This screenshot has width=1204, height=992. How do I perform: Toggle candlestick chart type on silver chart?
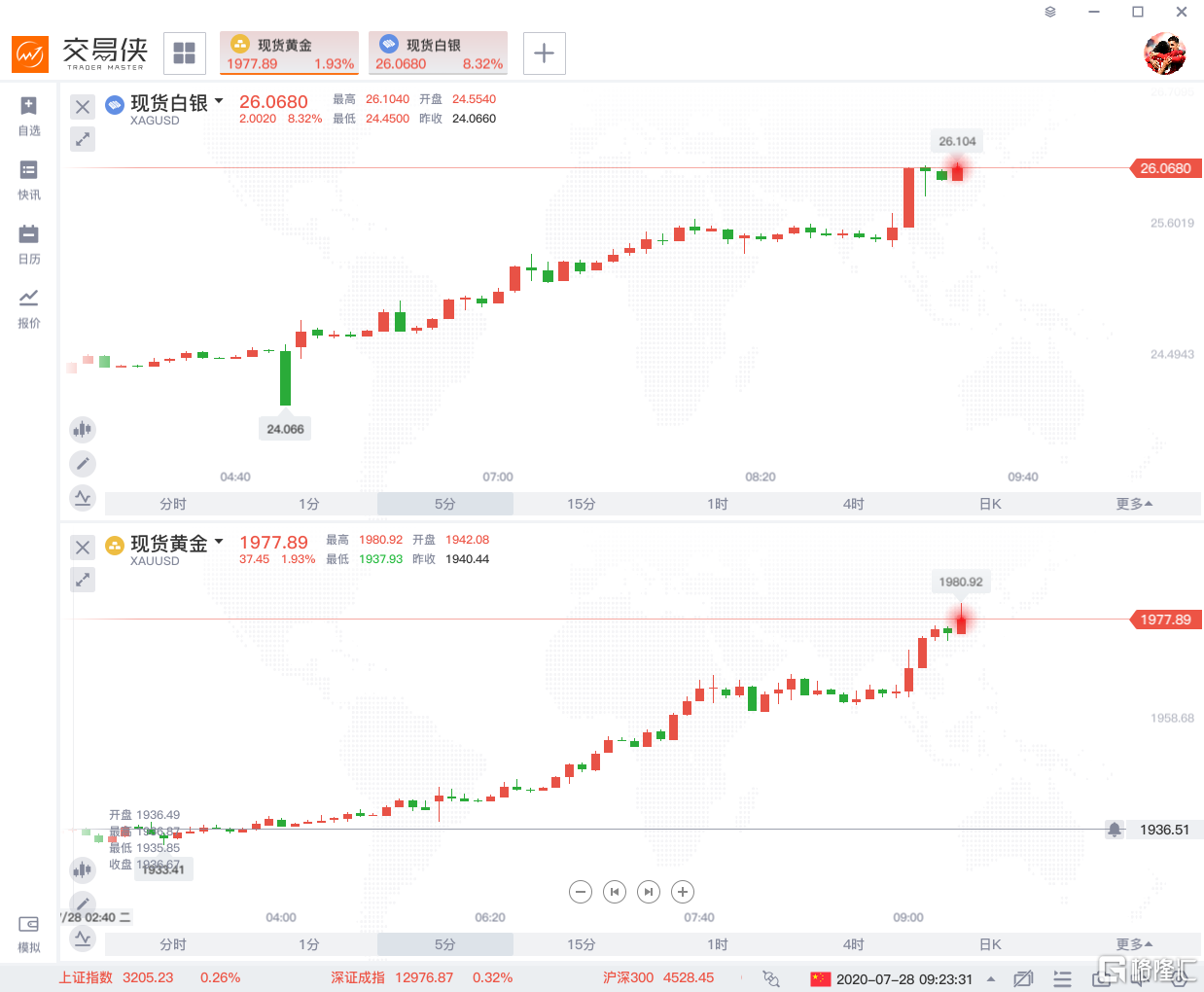coord(83,429)
